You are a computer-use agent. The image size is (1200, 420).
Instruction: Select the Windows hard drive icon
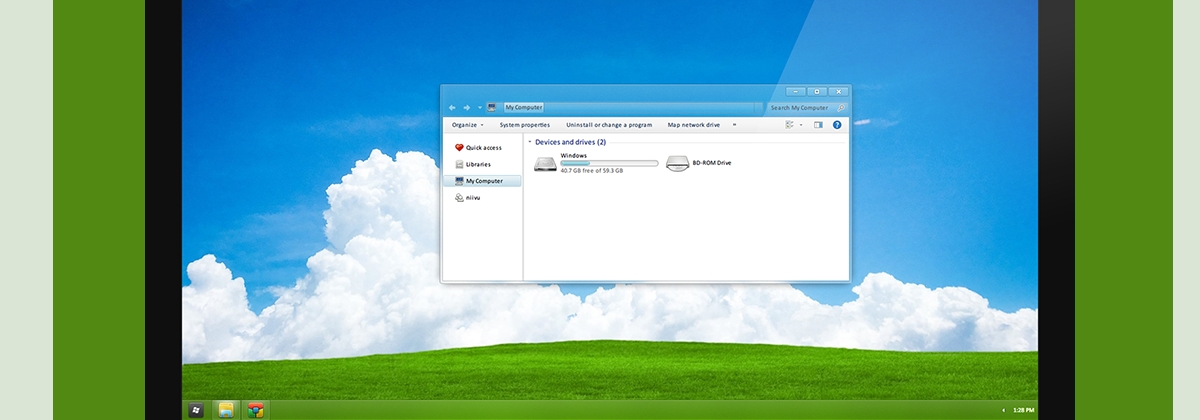[545, 163]
